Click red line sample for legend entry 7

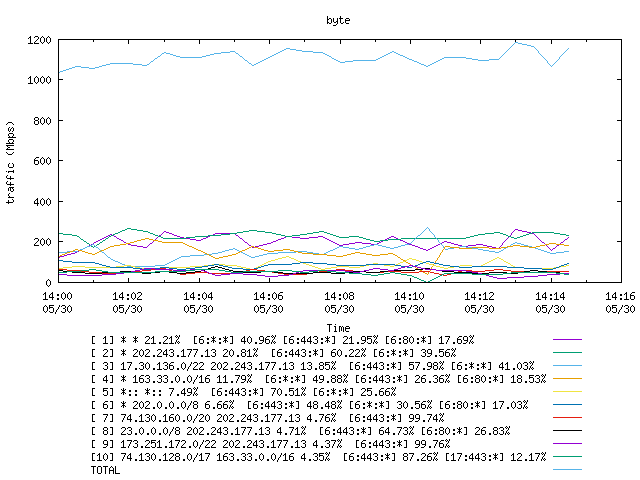[x=567, y=418]
